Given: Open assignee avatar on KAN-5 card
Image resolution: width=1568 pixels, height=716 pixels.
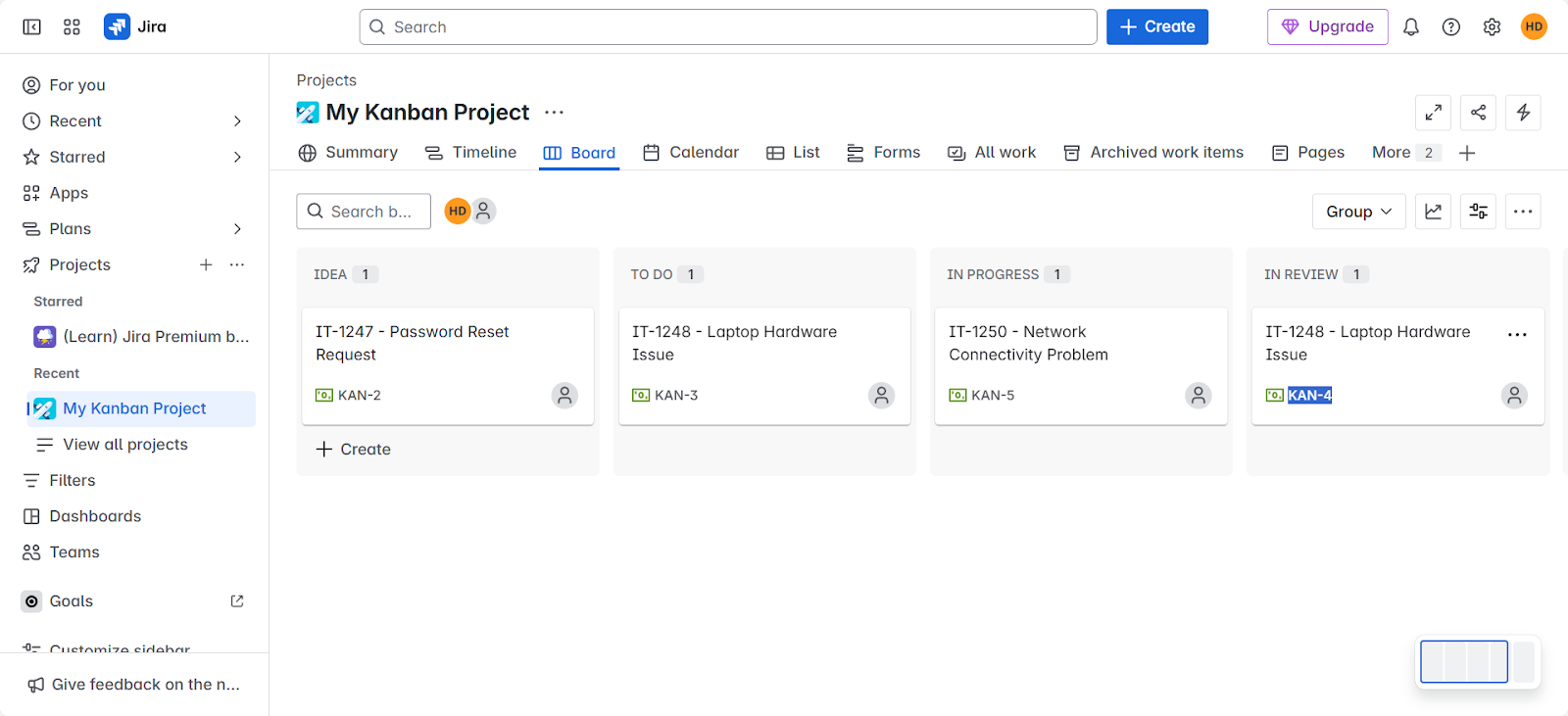Looking at the screenshot, I should pos(1198,396).
